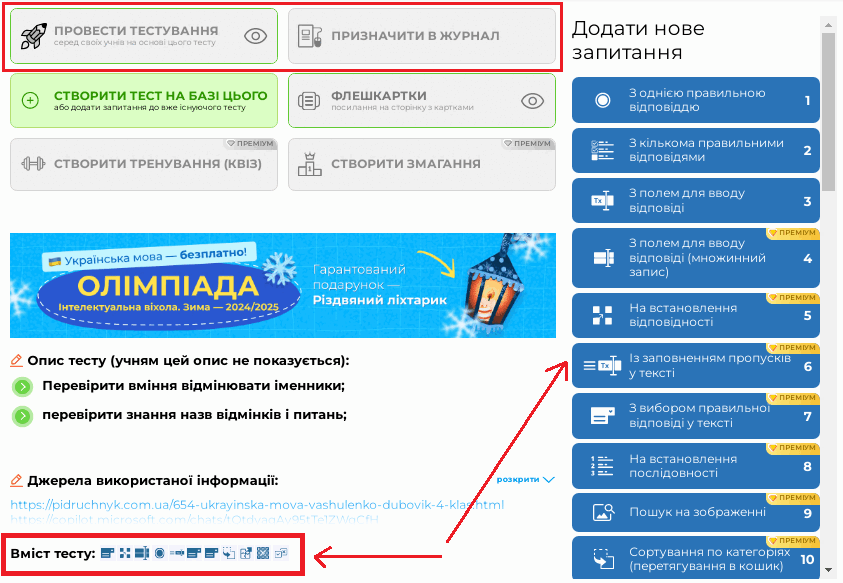Screen dimensions: 843x583
Task: Click green chevron beside перевірити знання назв відмінків
Action: point(23,416)
